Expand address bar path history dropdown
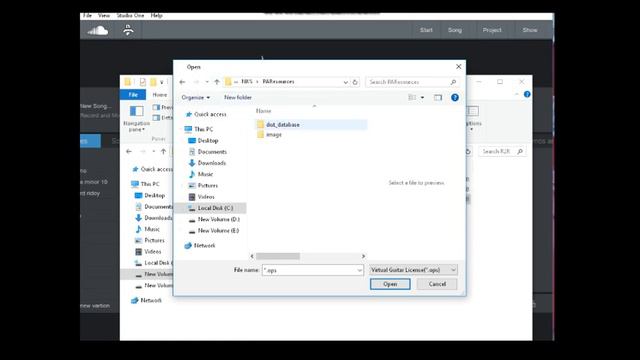 point(346,82)
